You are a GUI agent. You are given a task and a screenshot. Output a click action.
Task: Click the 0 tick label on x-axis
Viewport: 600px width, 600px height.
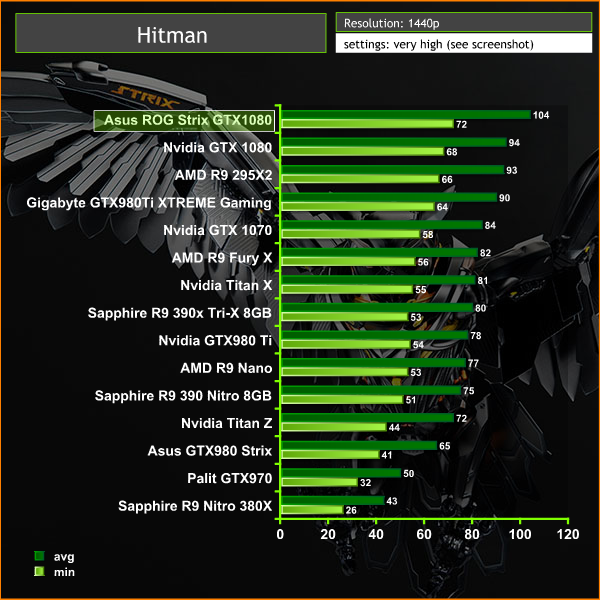pyautogui.click(x=280, y=534)
